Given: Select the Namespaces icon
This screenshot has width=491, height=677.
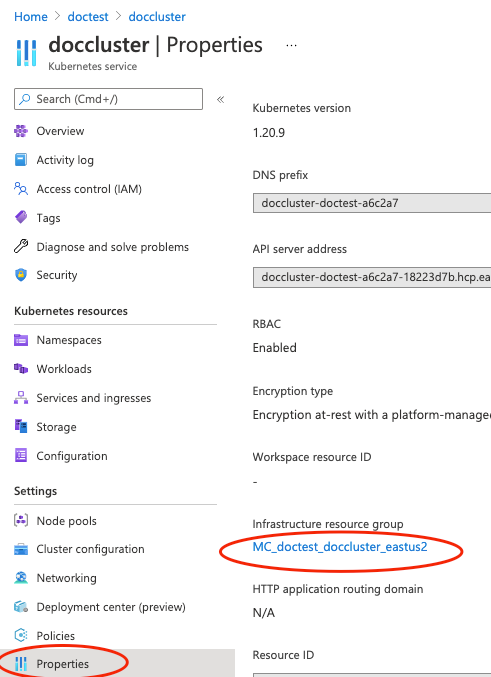Looking at the screenshot, I should pos(21,340).
